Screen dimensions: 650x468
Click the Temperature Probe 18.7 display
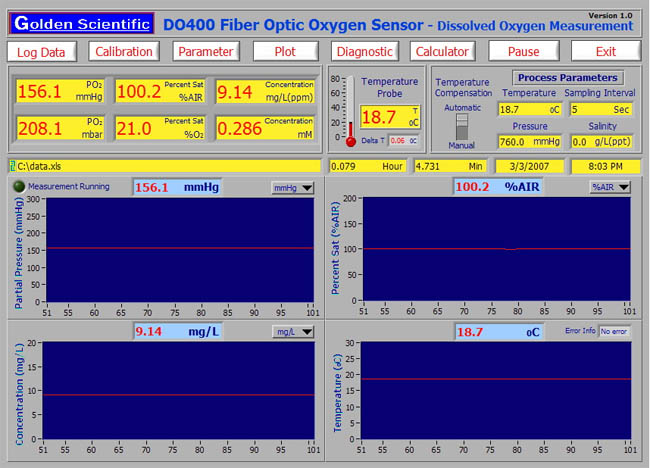[x=390, y=116]
